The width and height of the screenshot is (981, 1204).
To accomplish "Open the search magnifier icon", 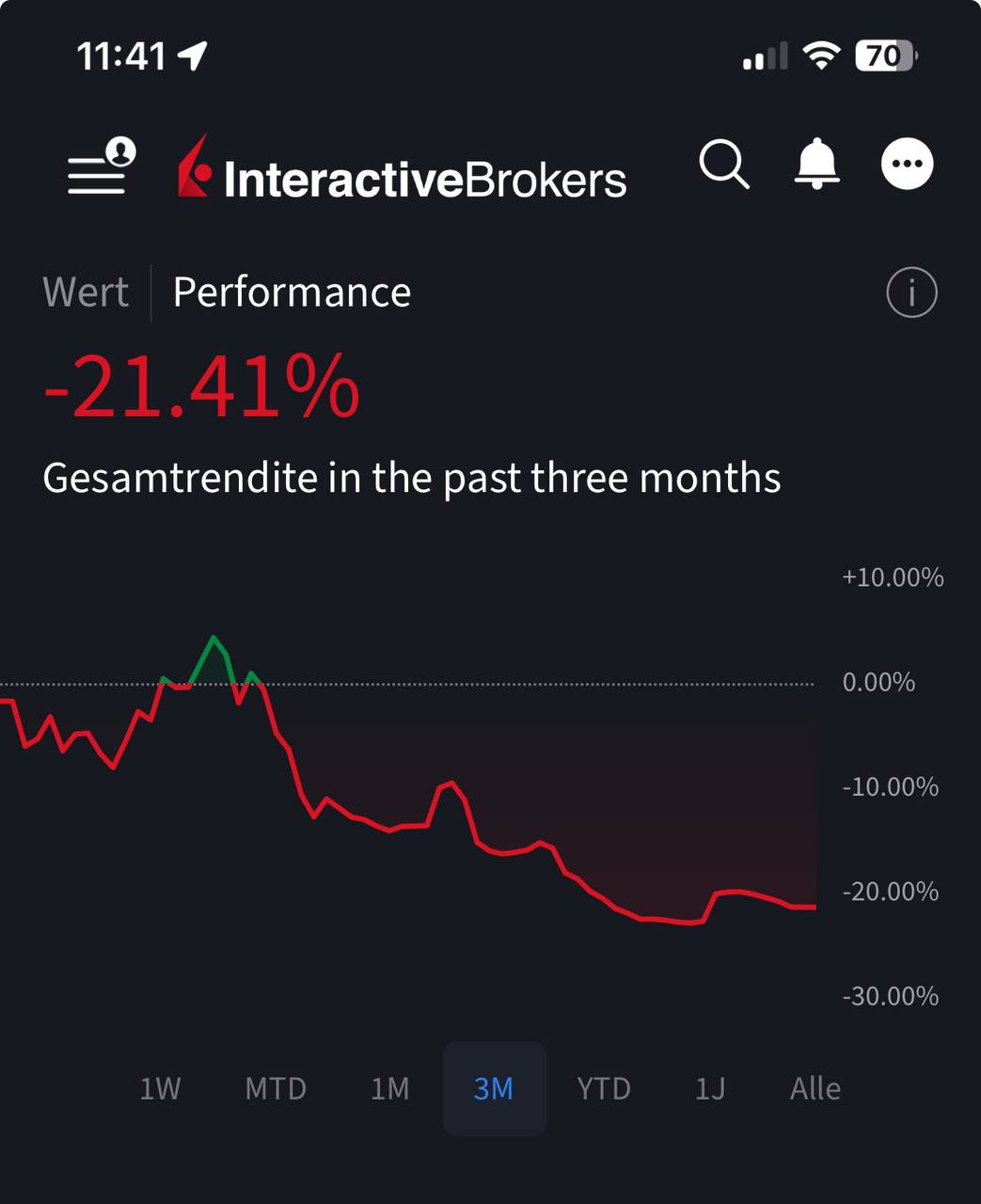I will 723,165.
